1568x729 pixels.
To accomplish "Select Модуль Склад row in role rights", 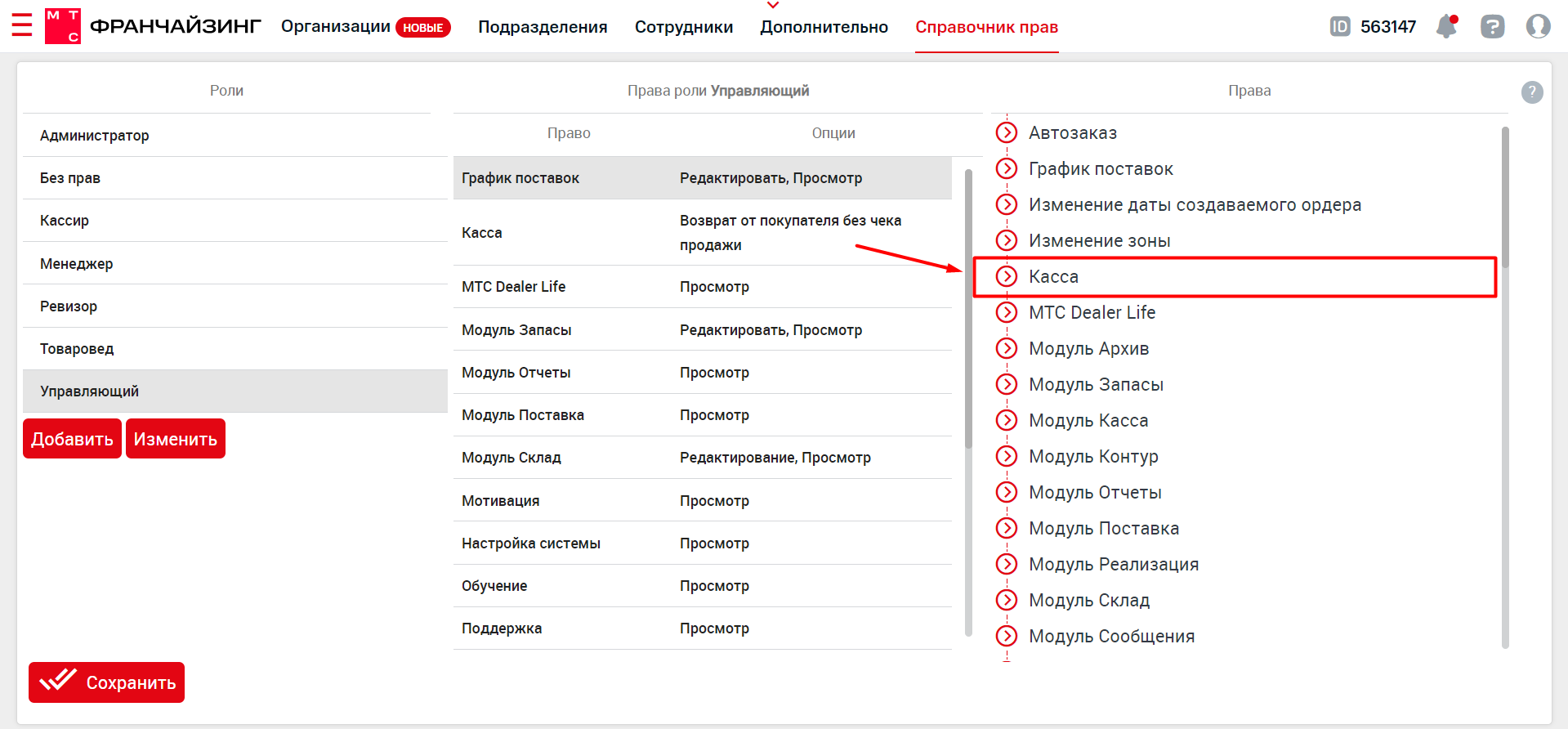I will point(703,458).
